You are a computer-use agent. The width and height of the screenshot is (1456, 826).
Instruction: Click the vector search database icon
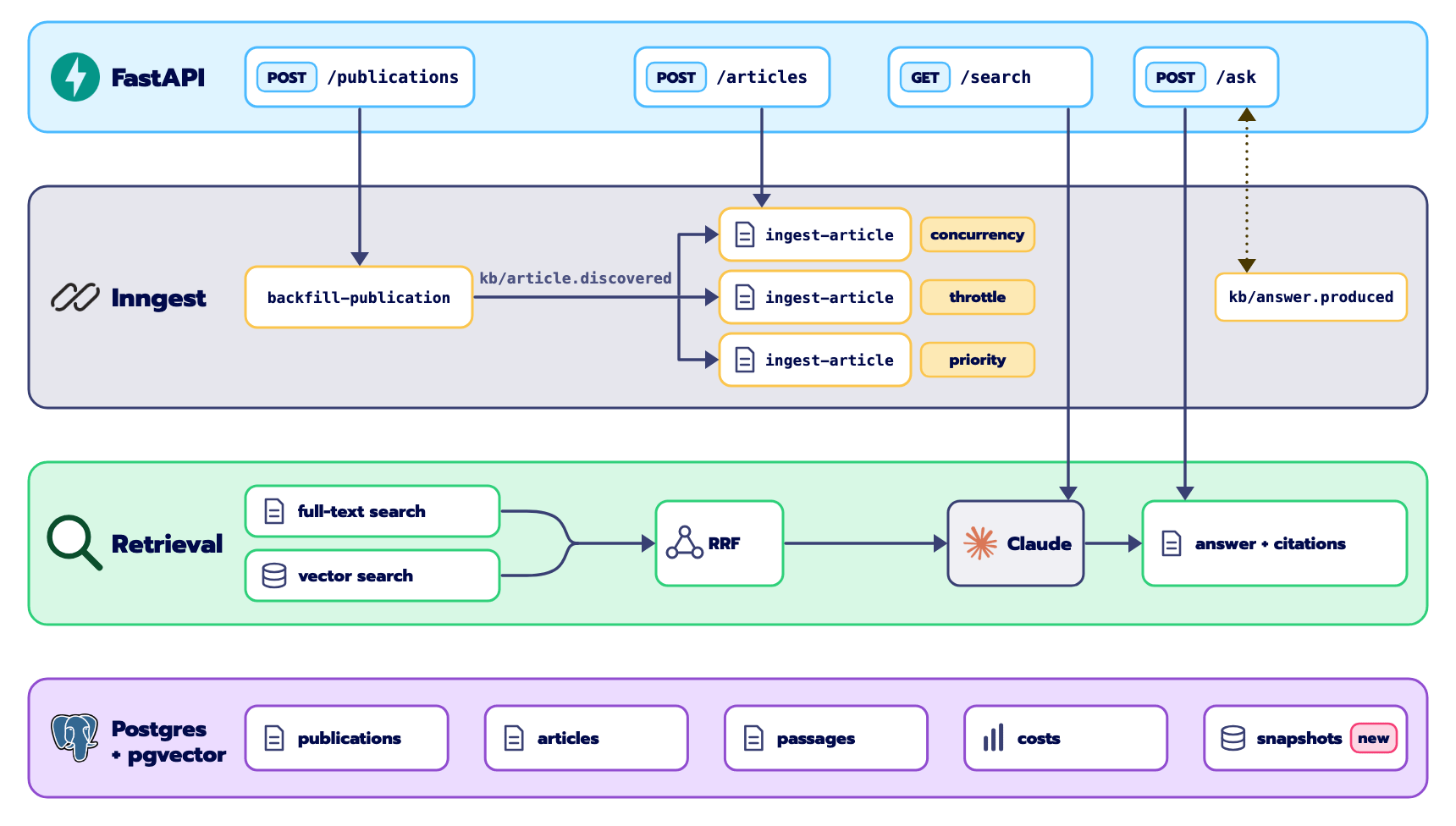(x=274, y=575)
